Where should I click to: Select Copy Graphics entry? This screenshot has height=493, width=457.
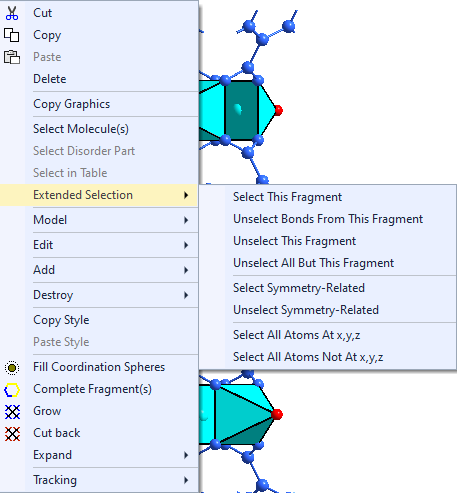(99, 104)
